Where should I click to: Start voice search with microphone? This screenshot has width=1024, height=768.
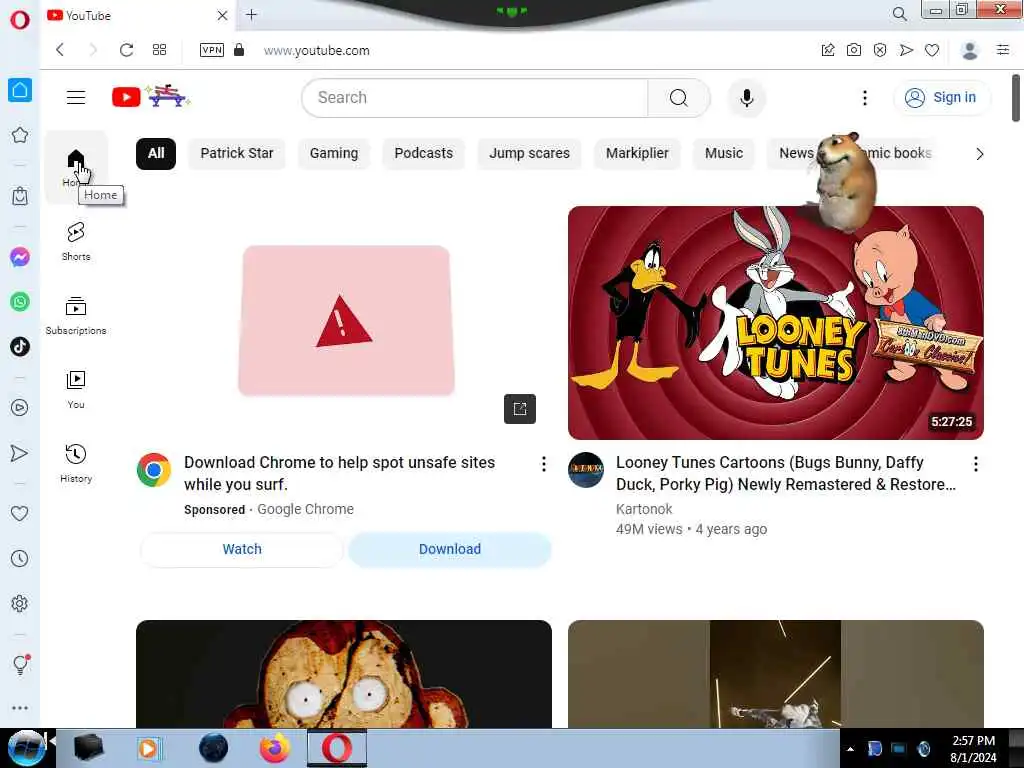[746, 98]
